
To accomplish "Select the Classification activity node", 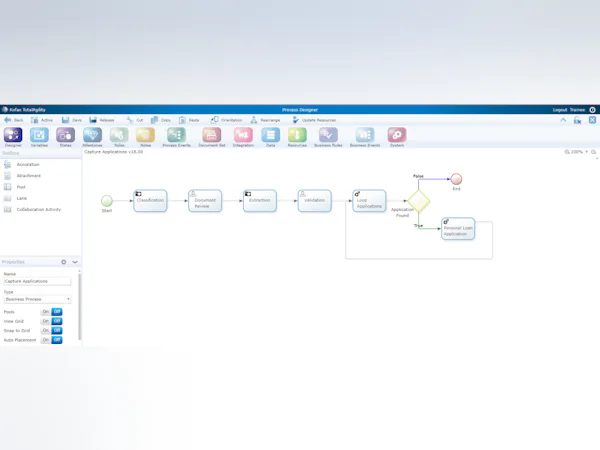I will point(150,201).
